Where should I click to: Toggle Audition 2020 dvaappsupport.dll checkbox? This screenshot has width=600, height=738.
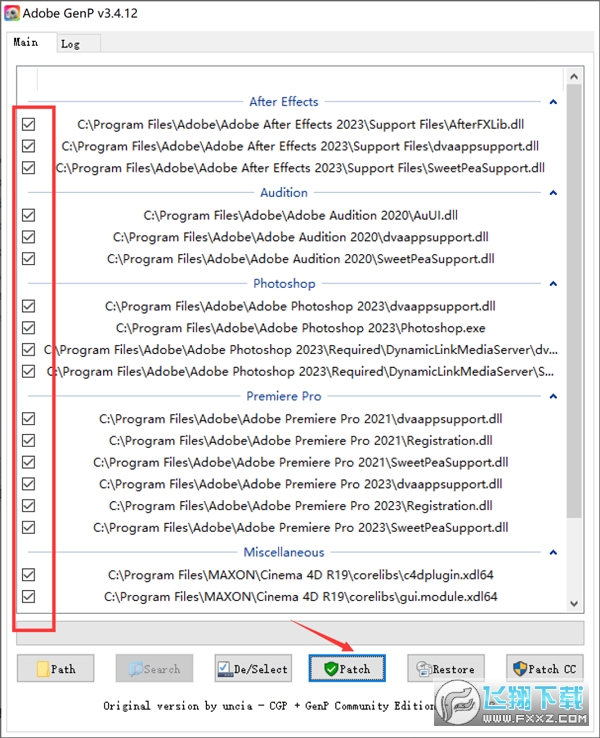(29, 237)
